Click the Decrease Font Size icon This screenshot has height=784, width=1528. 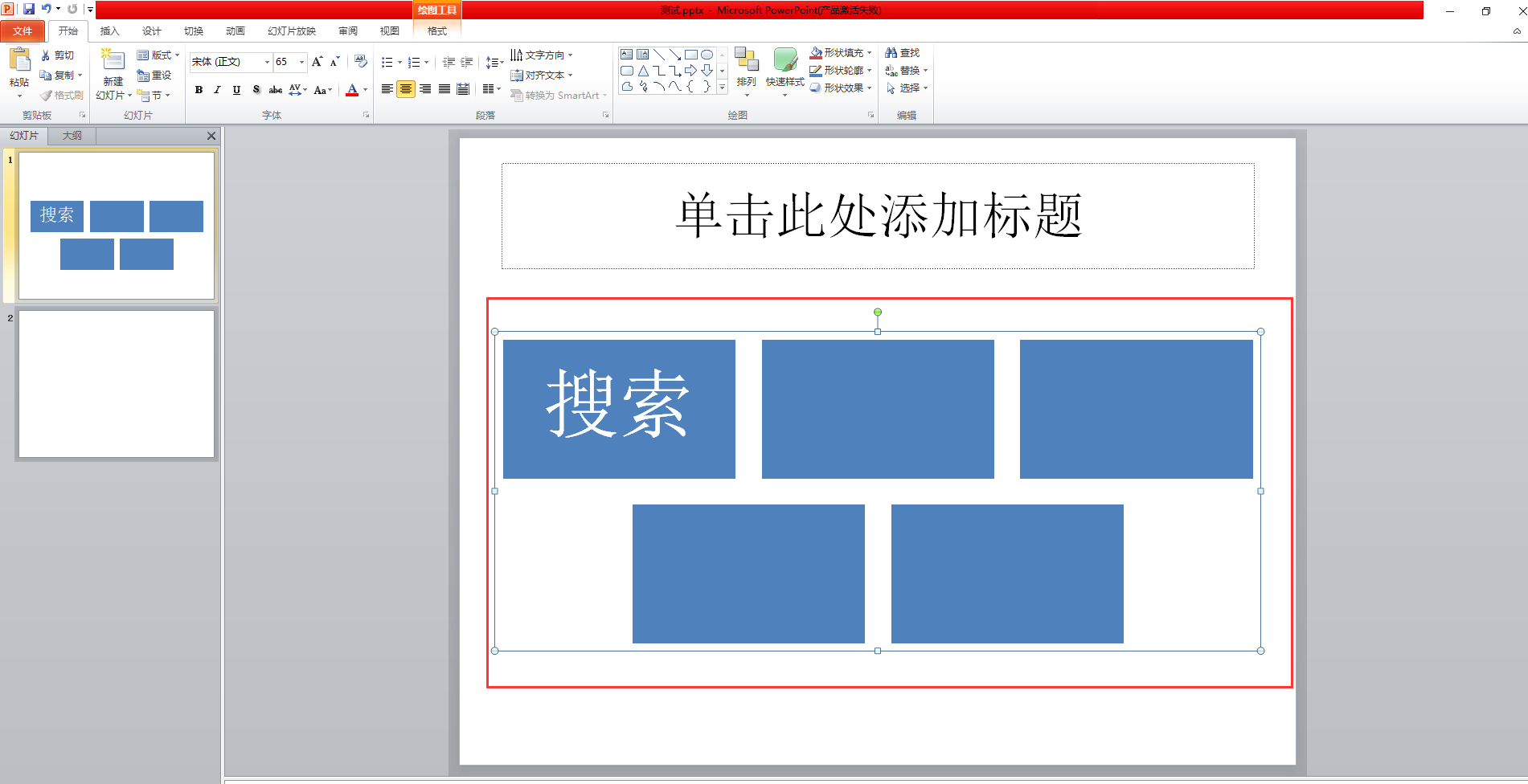point(335,62)
